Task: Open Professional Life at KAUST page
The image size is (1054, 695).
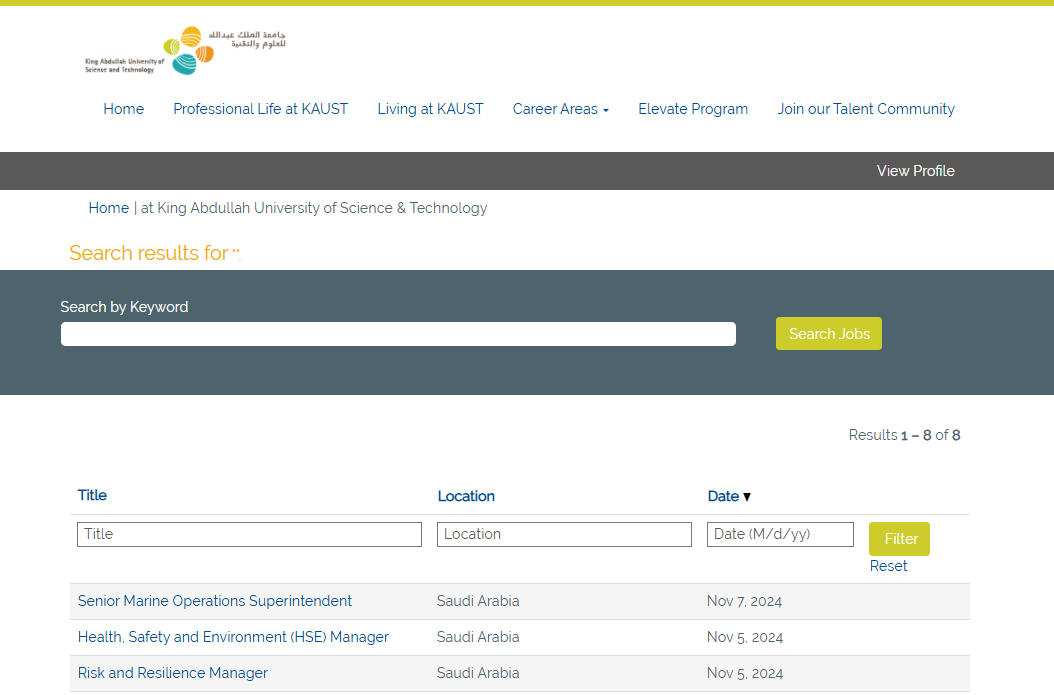Action: tap(261, 109)
